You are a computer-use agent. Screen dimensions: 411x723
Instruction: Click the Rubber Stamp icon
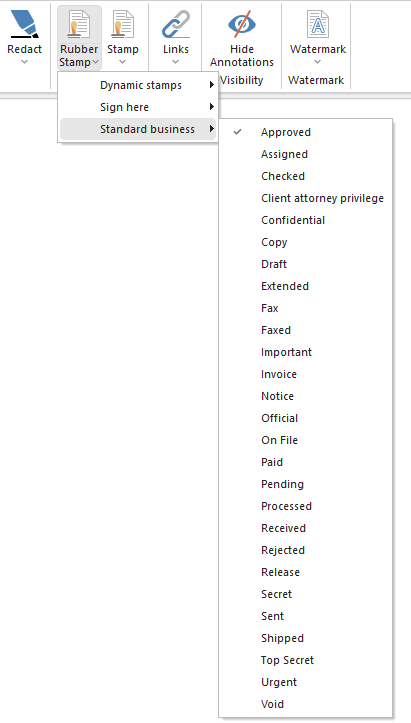[78, 24]
